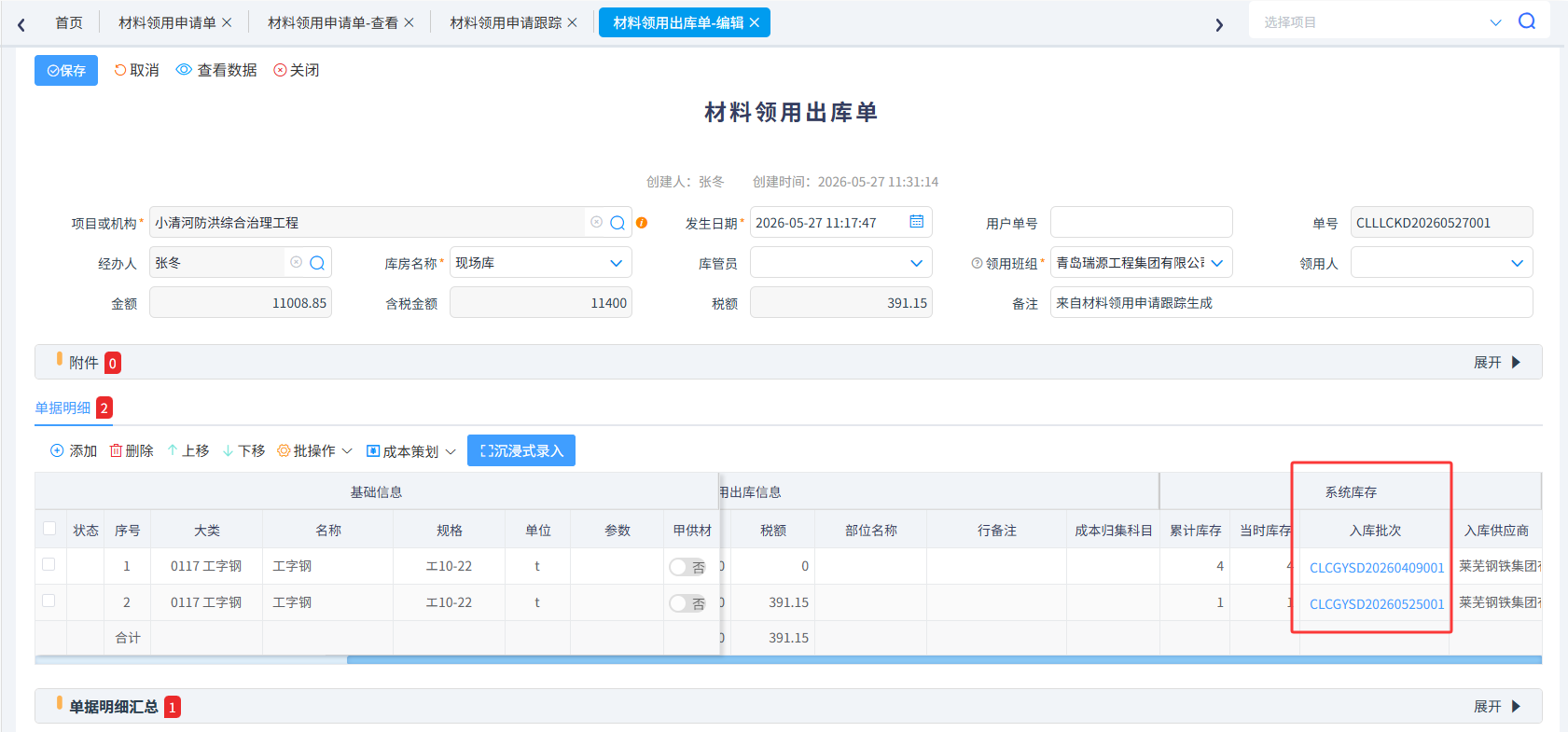Check the checkbox for row 2
This screenshot has width=1568, height=732.
49,601
